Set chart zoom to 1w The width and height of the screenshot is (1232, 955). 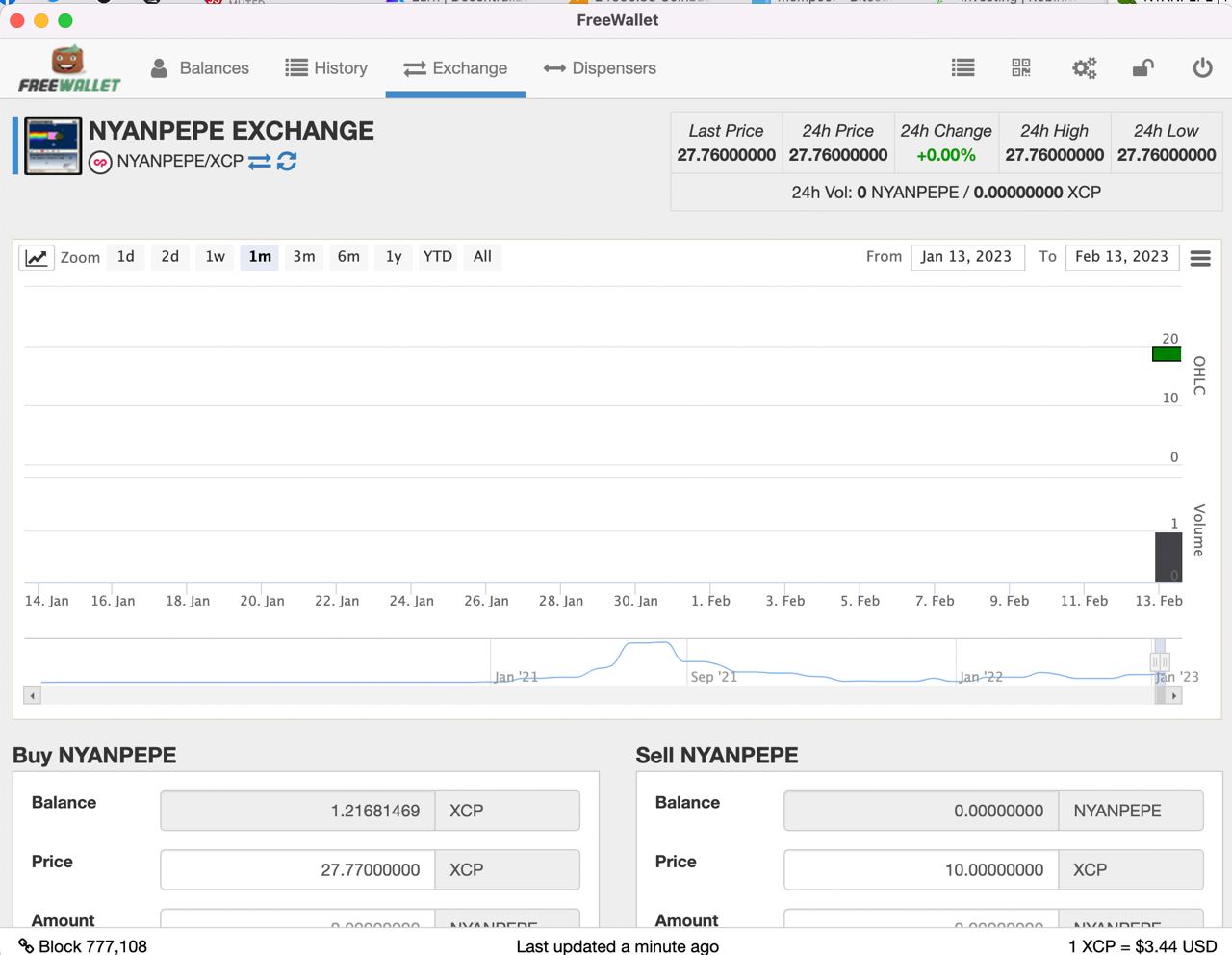click(x=215, y=257)
